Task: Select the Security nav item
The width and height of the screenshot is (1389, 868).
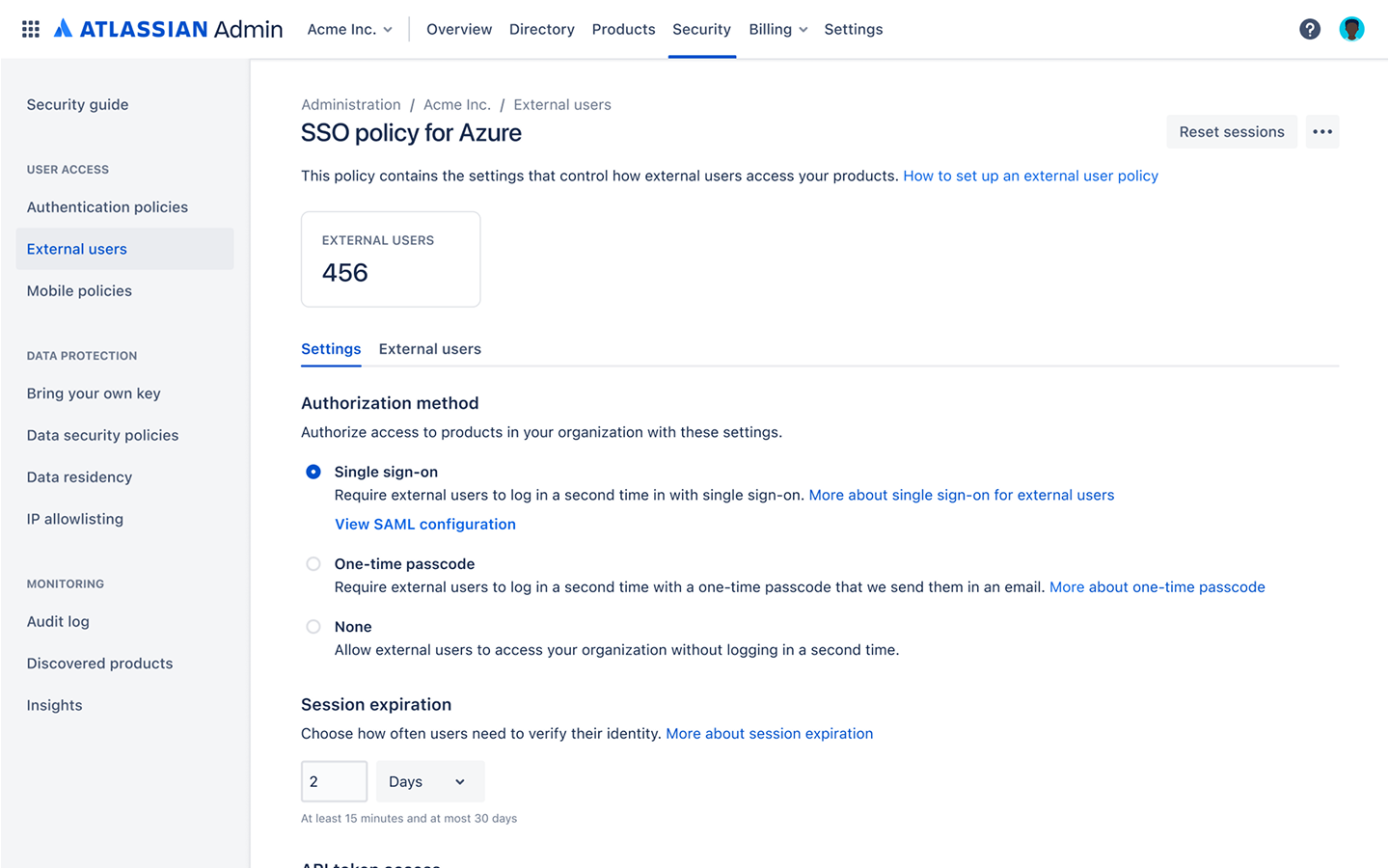Action: (x=701, y=29)
